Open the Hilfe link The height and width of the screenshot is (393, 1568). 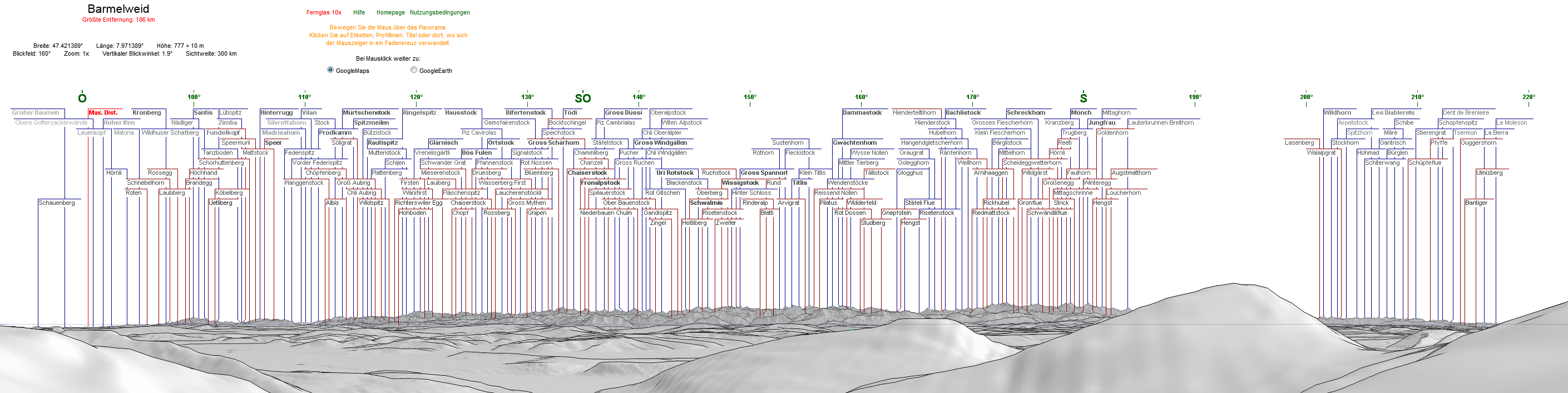359,12
